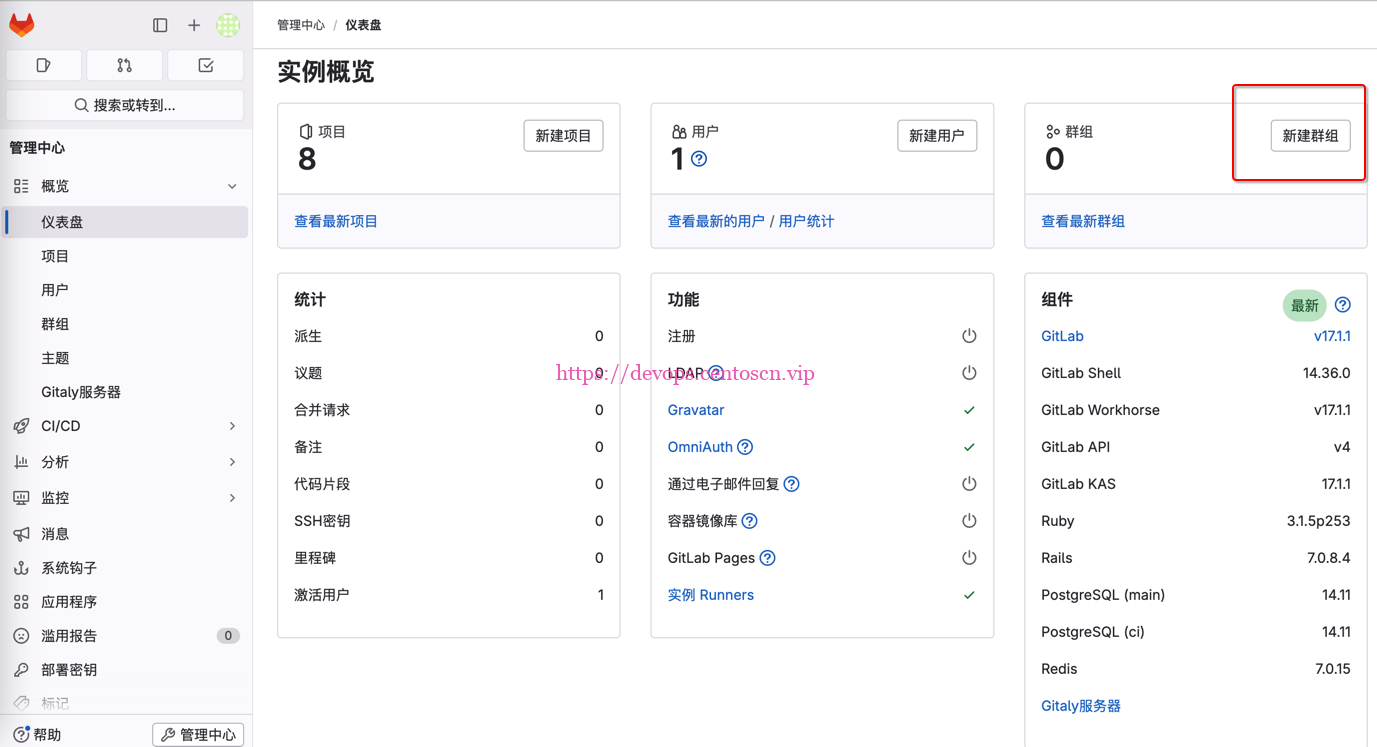The height and width of the screenshot is (747, 1377).
Task: Select 项目 in the sidebar menu
Action: (x=55, y=256)
